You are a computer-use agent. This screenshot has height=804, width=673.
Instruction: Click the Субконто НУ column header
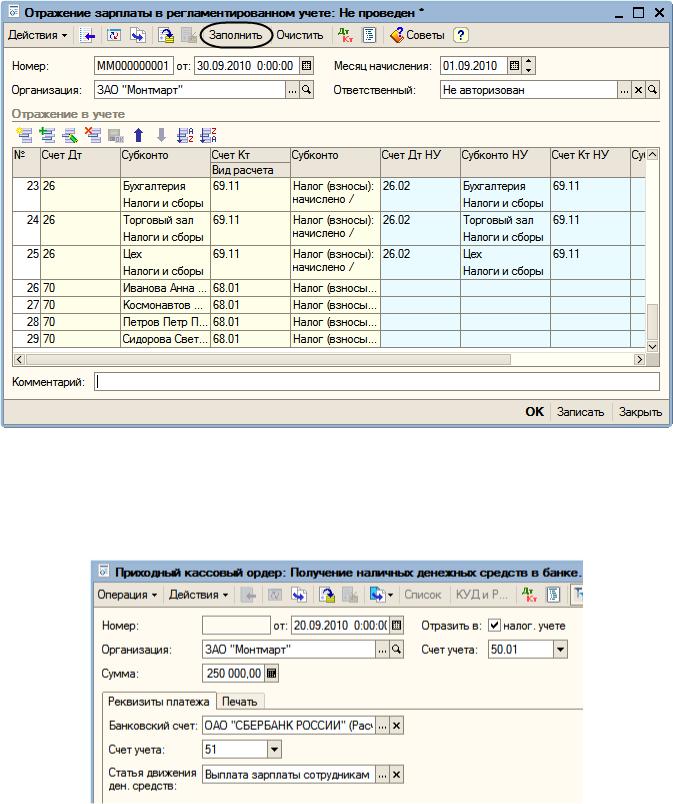[505, 163]
